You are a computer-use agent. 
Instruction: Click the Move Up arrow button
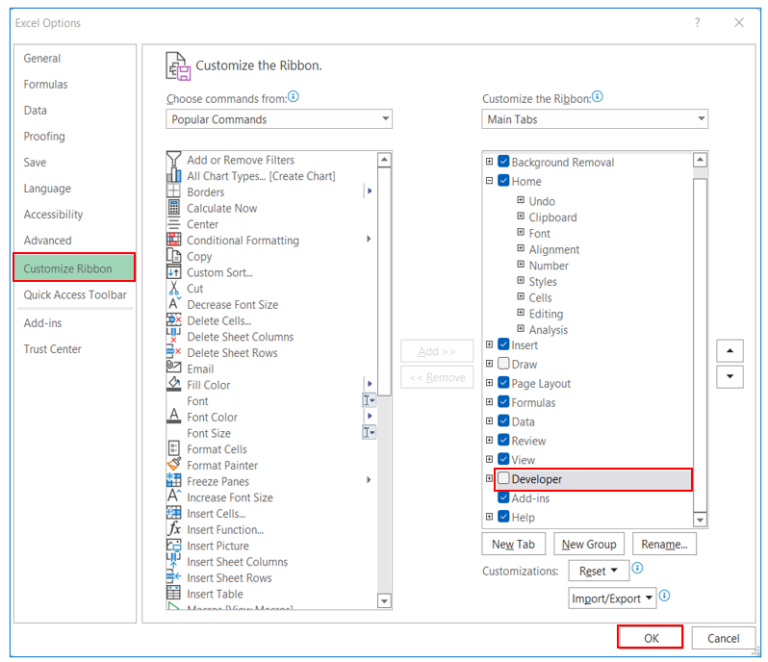(x=730, y=351)
